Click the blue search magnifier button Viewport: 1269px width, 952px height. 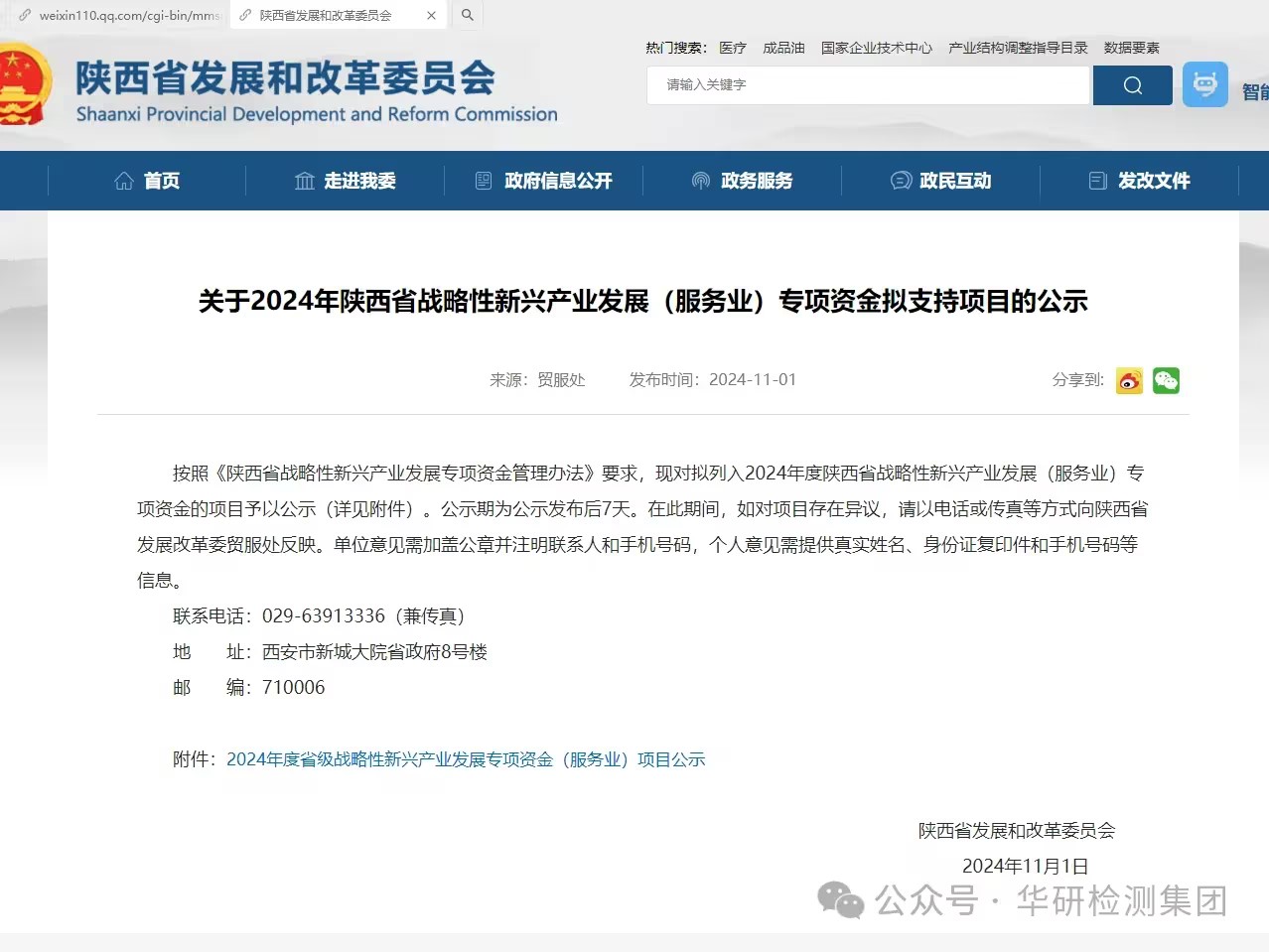point(1132,85)
